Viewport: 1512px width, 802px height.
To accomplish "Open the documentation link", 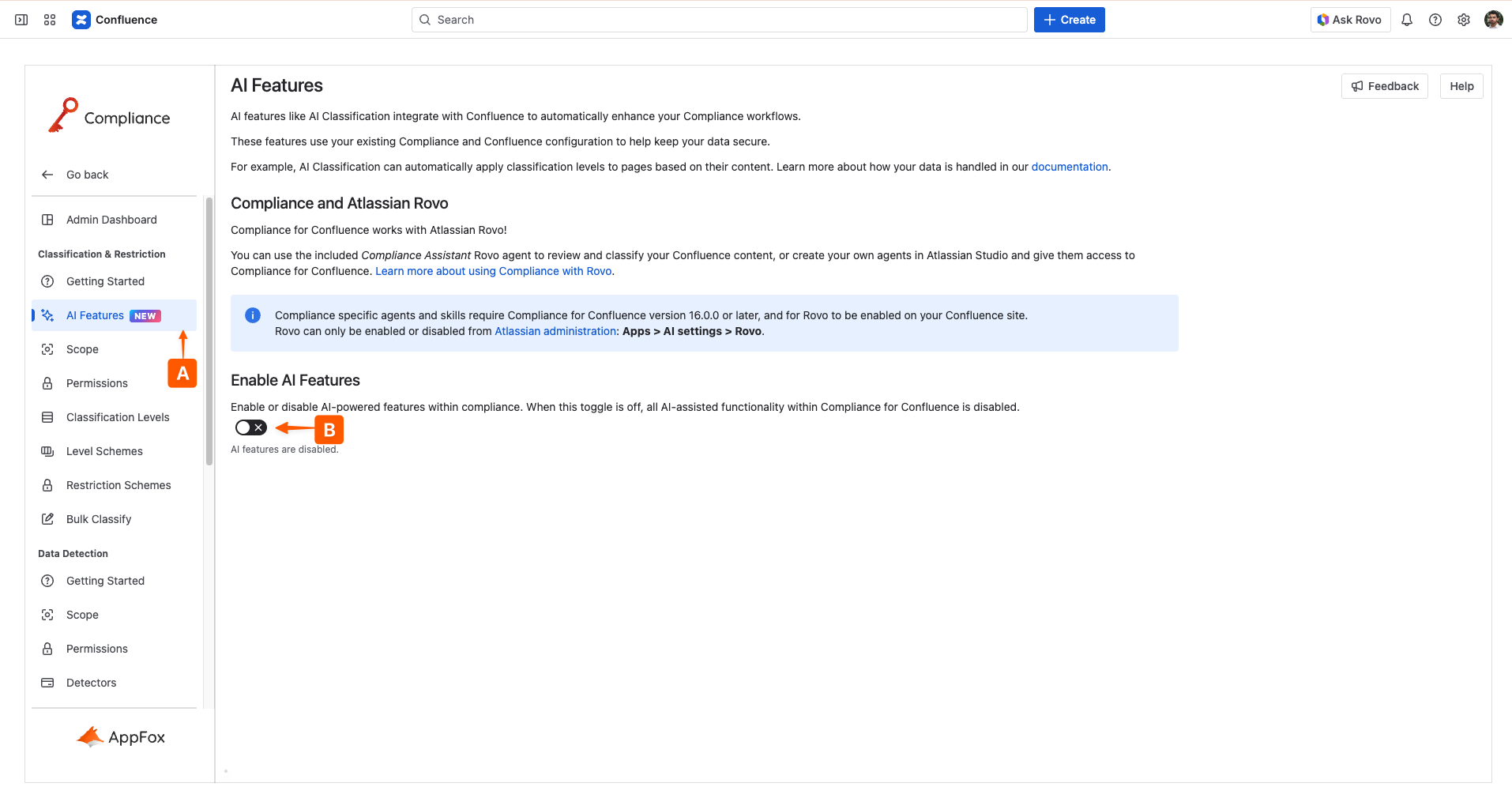I will coord(1069,167).
